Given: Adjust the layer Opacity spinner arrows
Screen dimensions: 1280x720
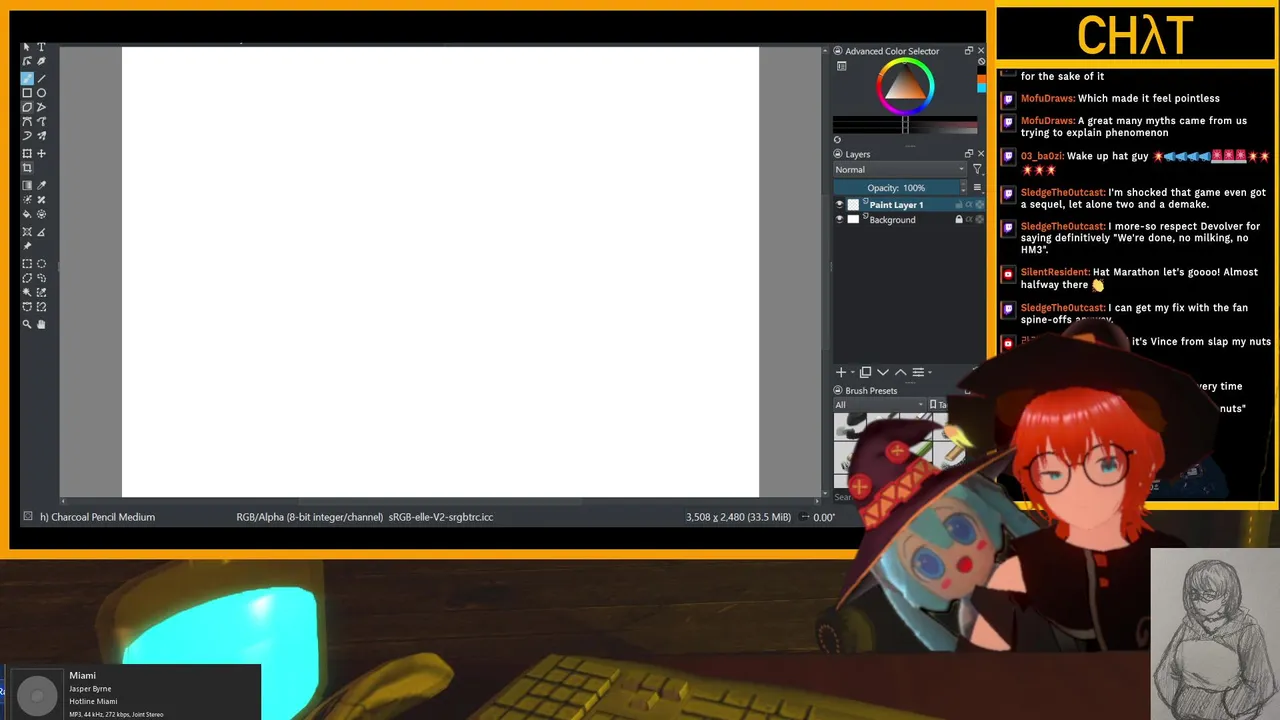Looking at the screenshot, I should 964,187.
